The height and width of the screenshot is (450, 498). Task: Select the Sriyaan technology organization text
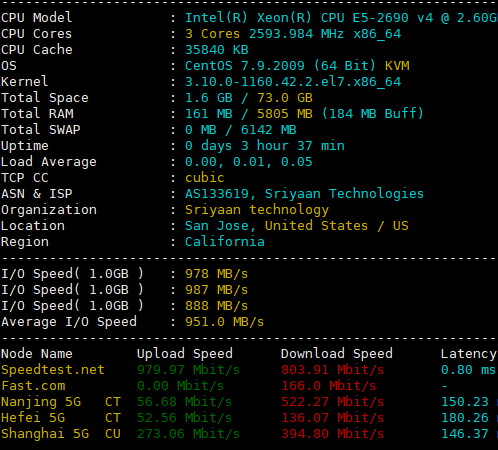click(257, 210)
